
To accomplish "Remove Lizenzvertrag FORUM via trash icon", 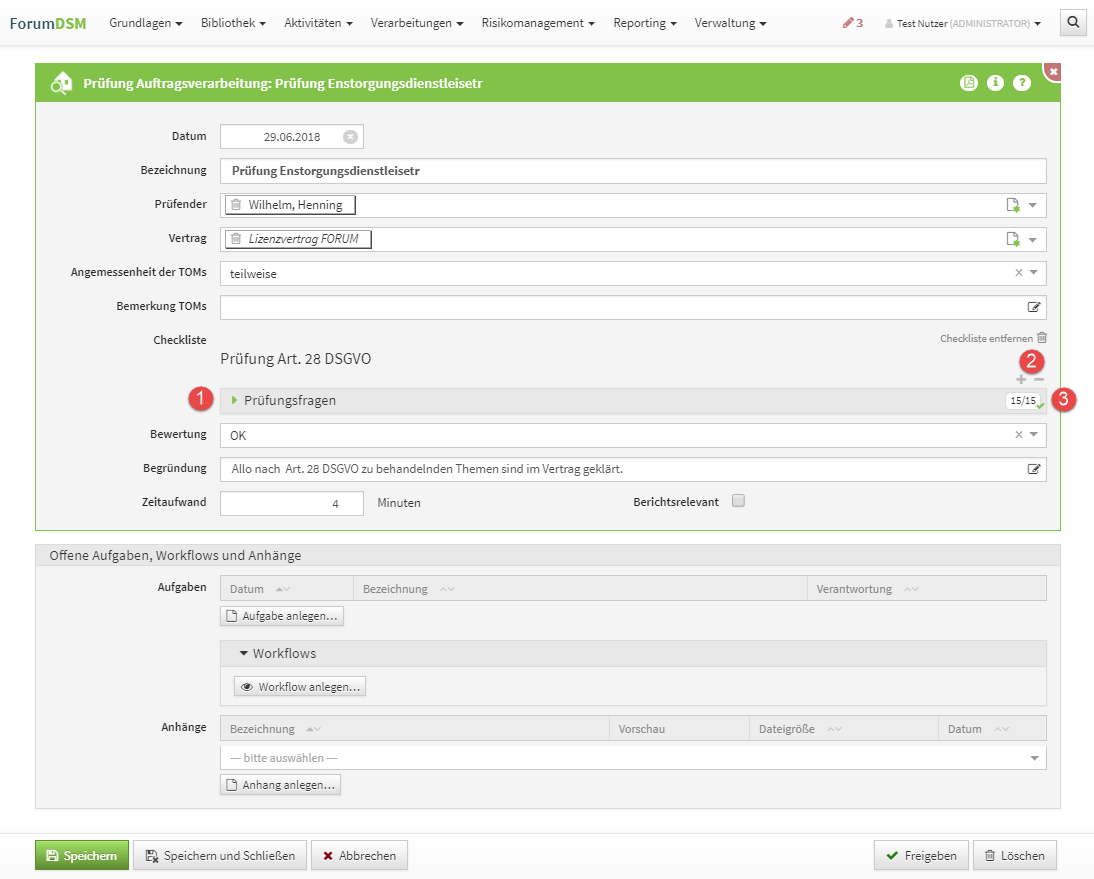I will 236,239.
